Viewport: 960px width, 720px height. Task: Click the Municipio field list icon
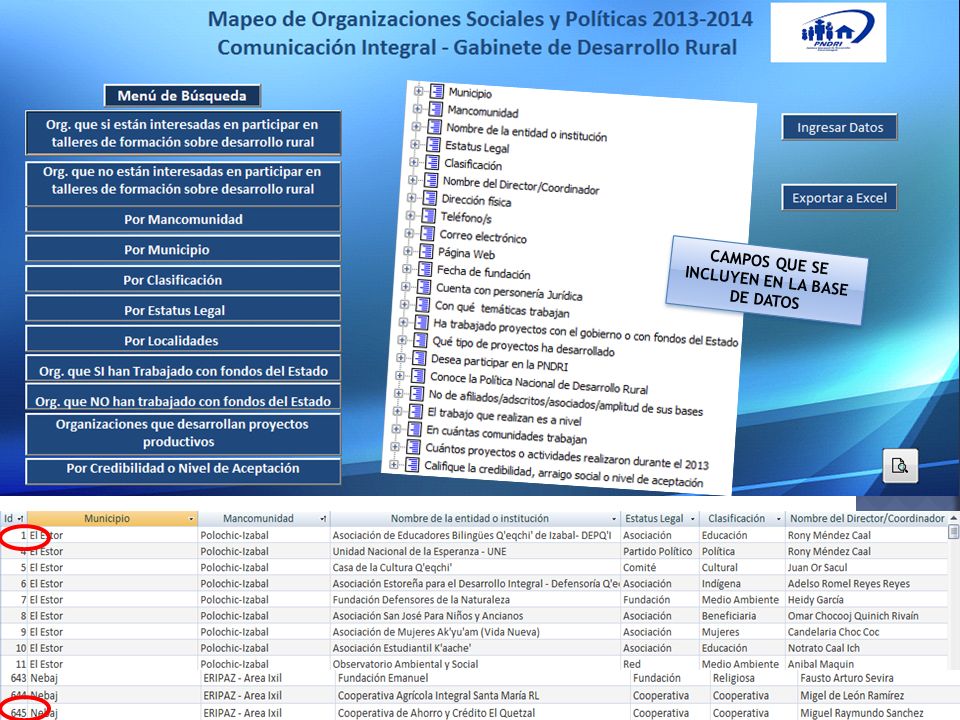437,91
